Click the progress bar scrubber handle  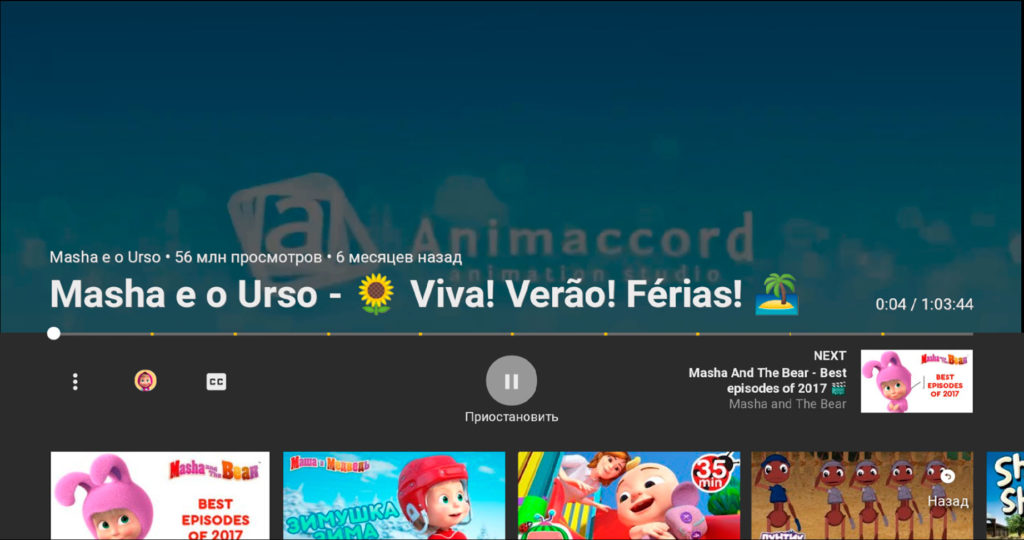[x=54, y=334]
